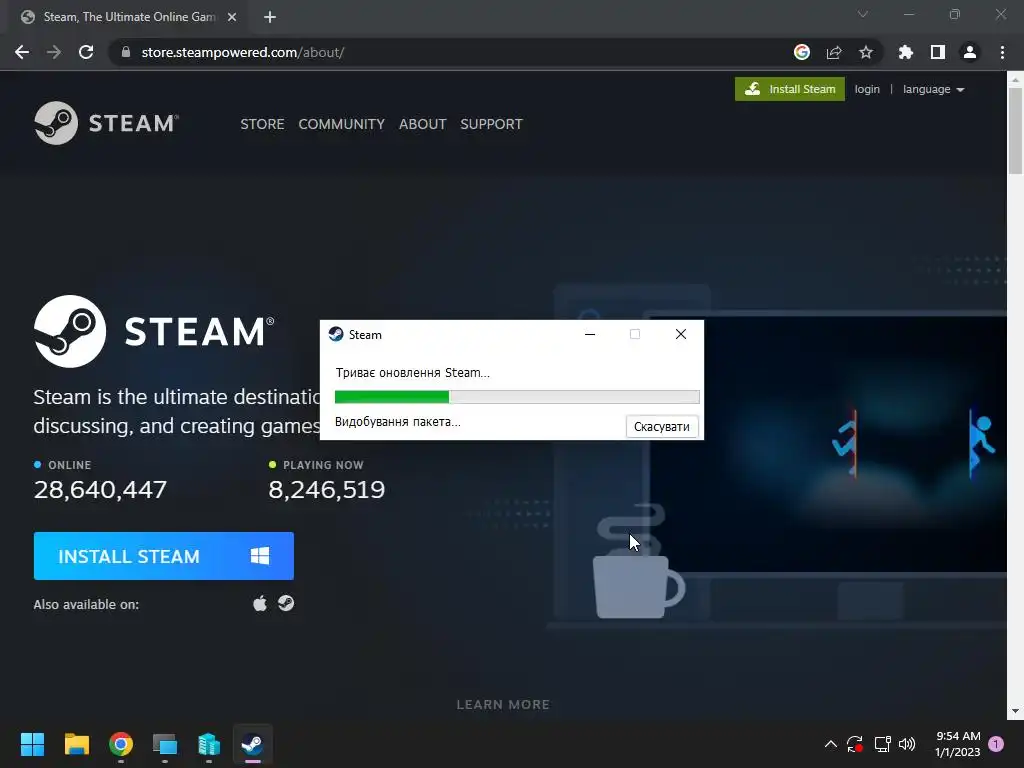
Task: Click the Steam logo in the header
Action: click(x=106, y=123)
